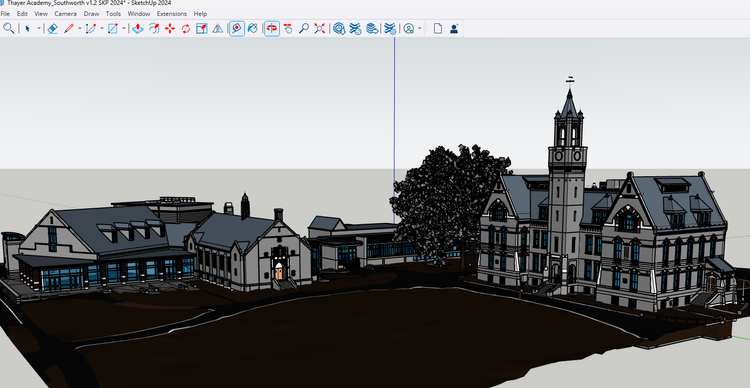Open the Tools menu

pyautogui.click(x=113, y=14)
